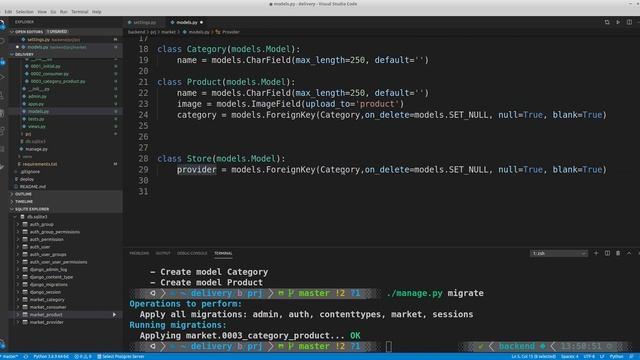The image size is (640, 360).
Task: Click 'provider' on code line 29
Action: pos(196,169)
